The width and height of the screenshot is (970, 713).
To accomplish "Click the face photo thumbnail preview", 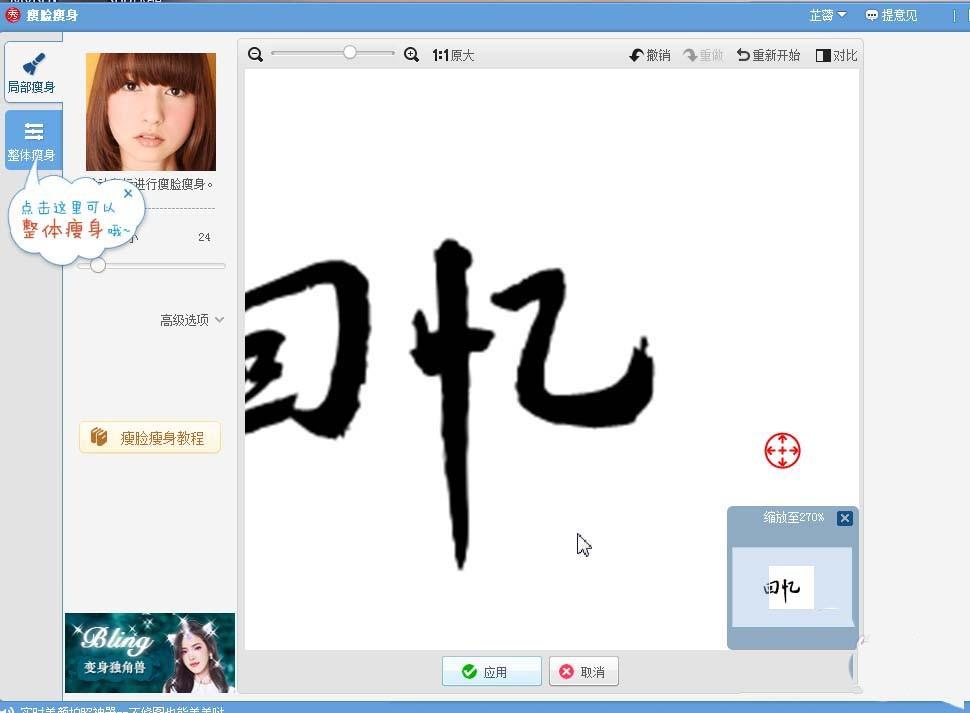I will (x=150, y=111).
